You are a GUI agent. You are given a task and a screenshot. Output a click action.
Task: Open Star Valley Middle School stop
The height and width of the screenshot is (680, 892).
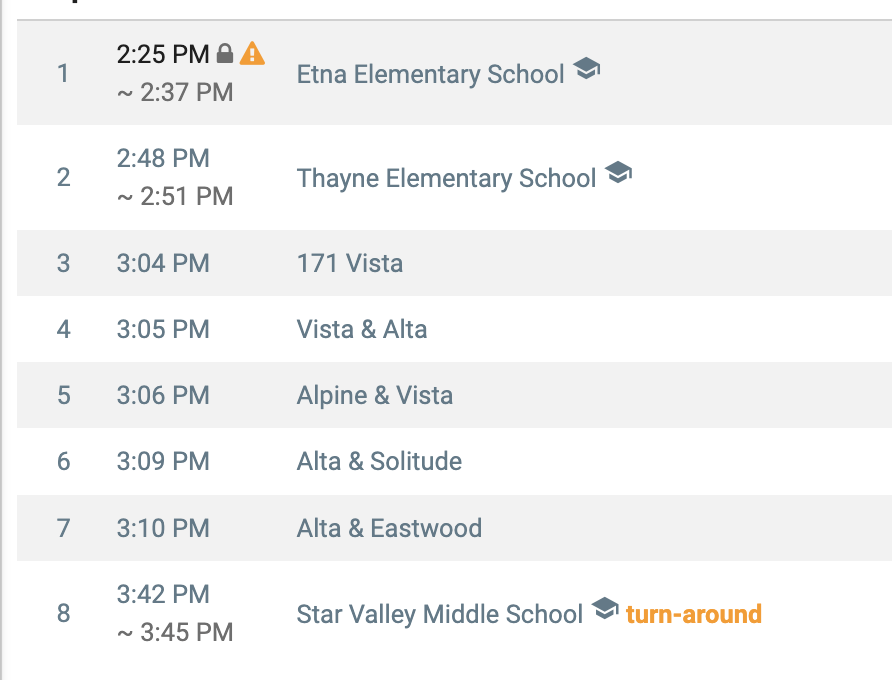440,615
